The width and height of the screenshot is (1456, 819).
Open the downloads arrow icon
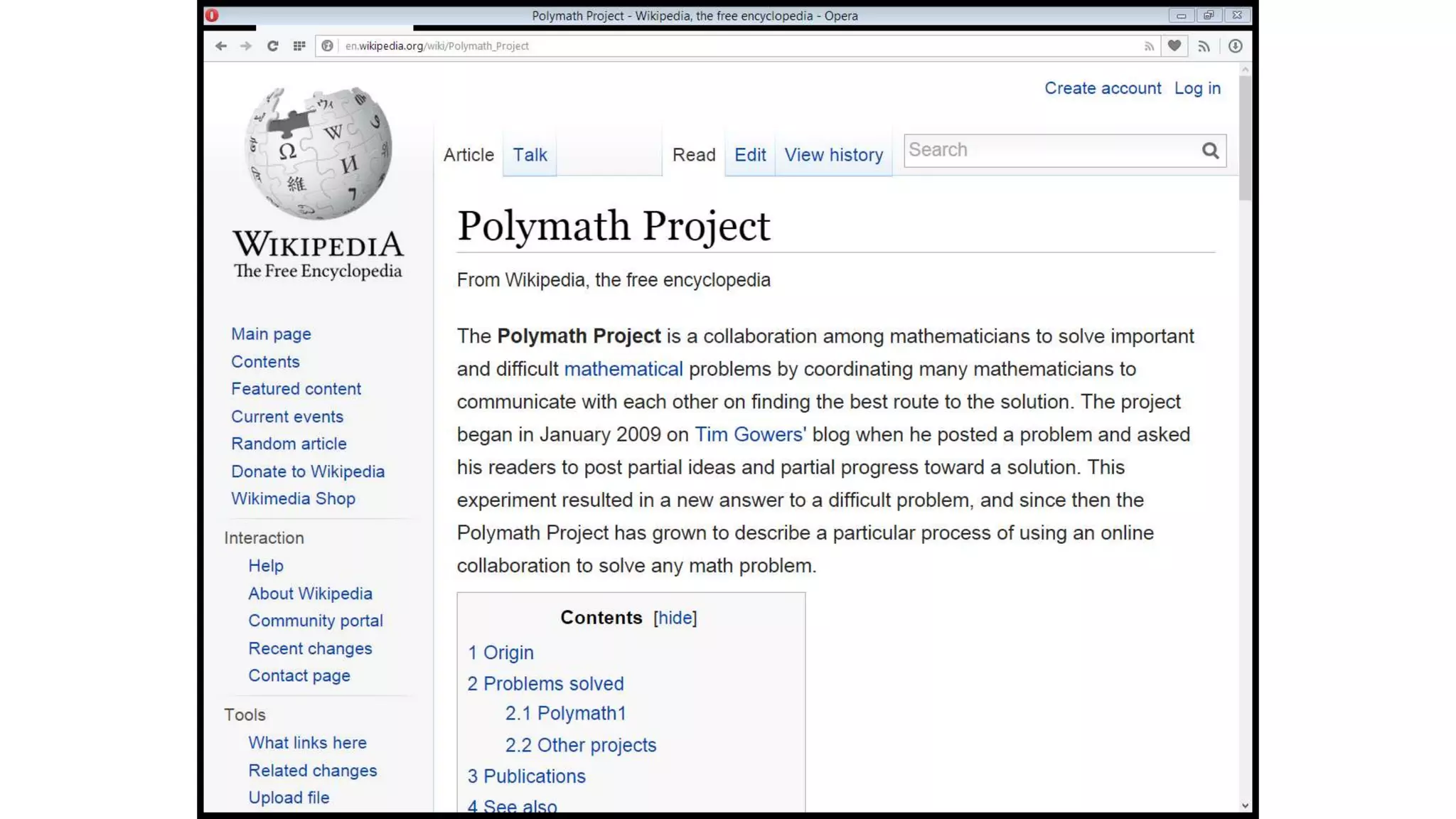1235,46
